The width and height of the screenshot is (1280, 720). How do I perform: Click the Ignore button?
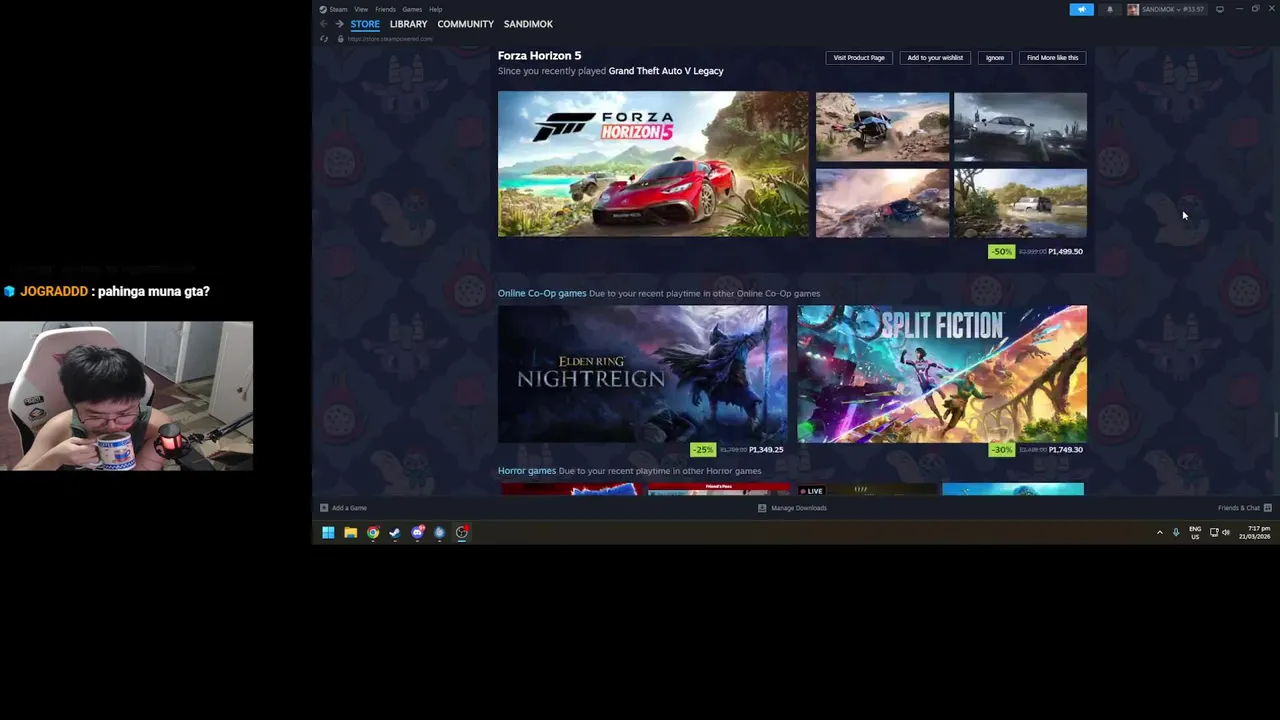click(995, 58)
